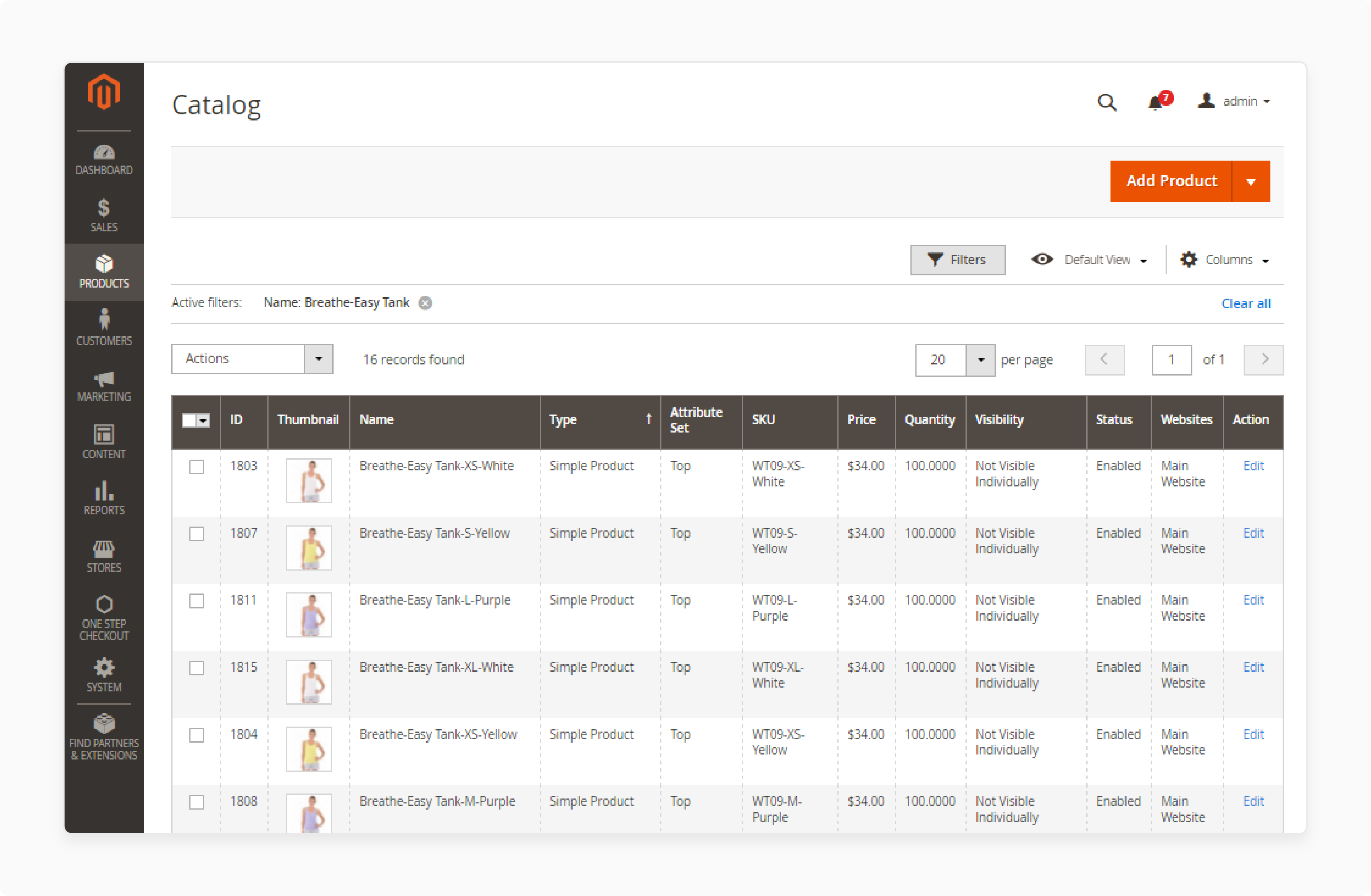
Task: Open Find Partners & Extensions
Action: pyautogui.click(x=104, y=737)
